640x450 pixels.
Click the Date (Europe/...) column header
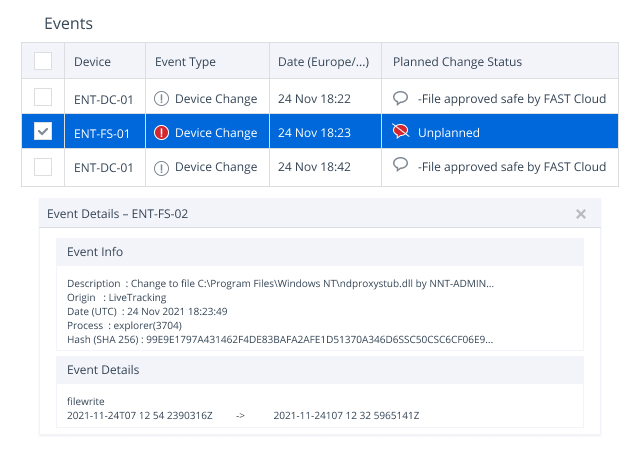point(324,62)
